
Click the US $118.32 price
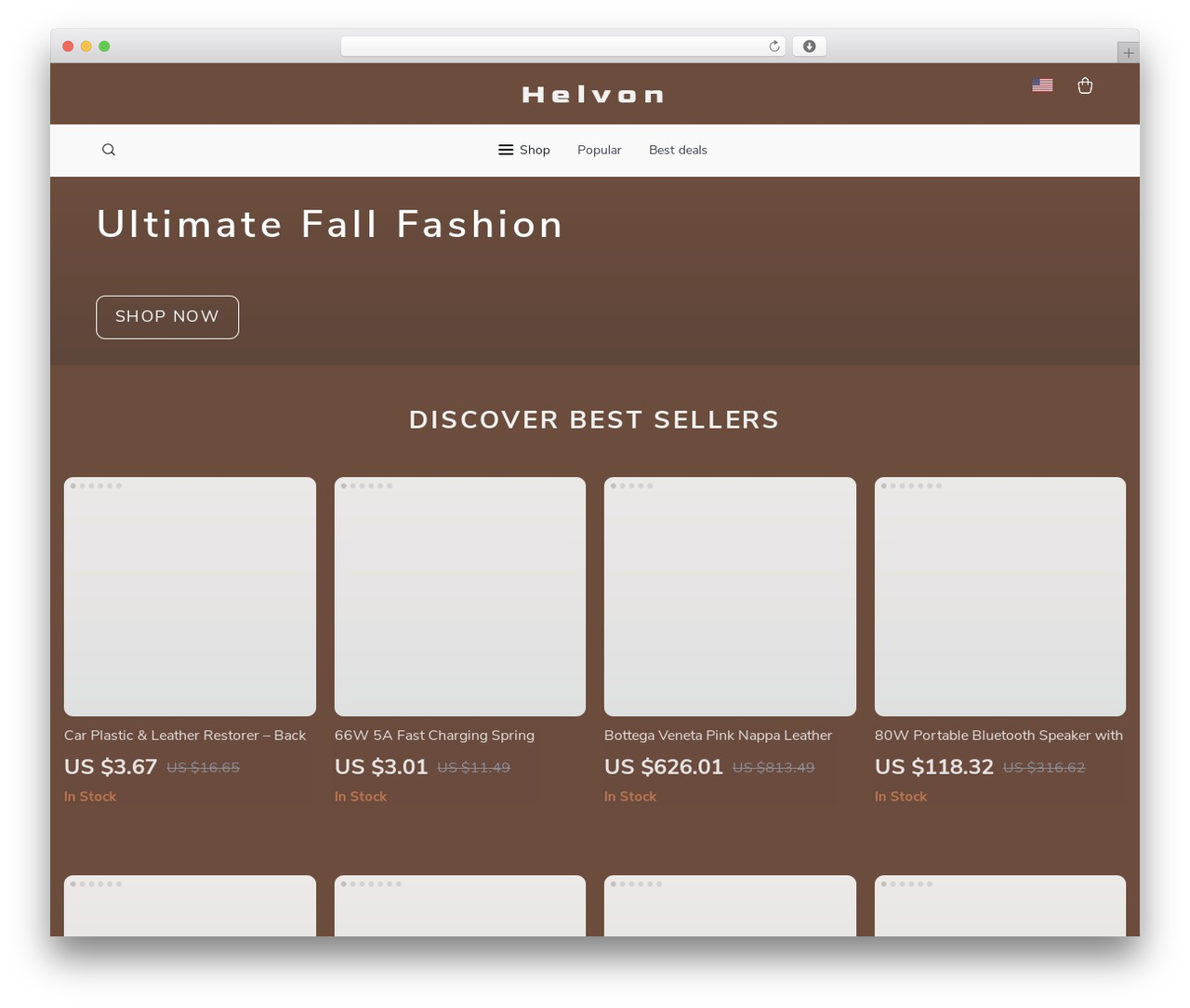coord(934,767)
